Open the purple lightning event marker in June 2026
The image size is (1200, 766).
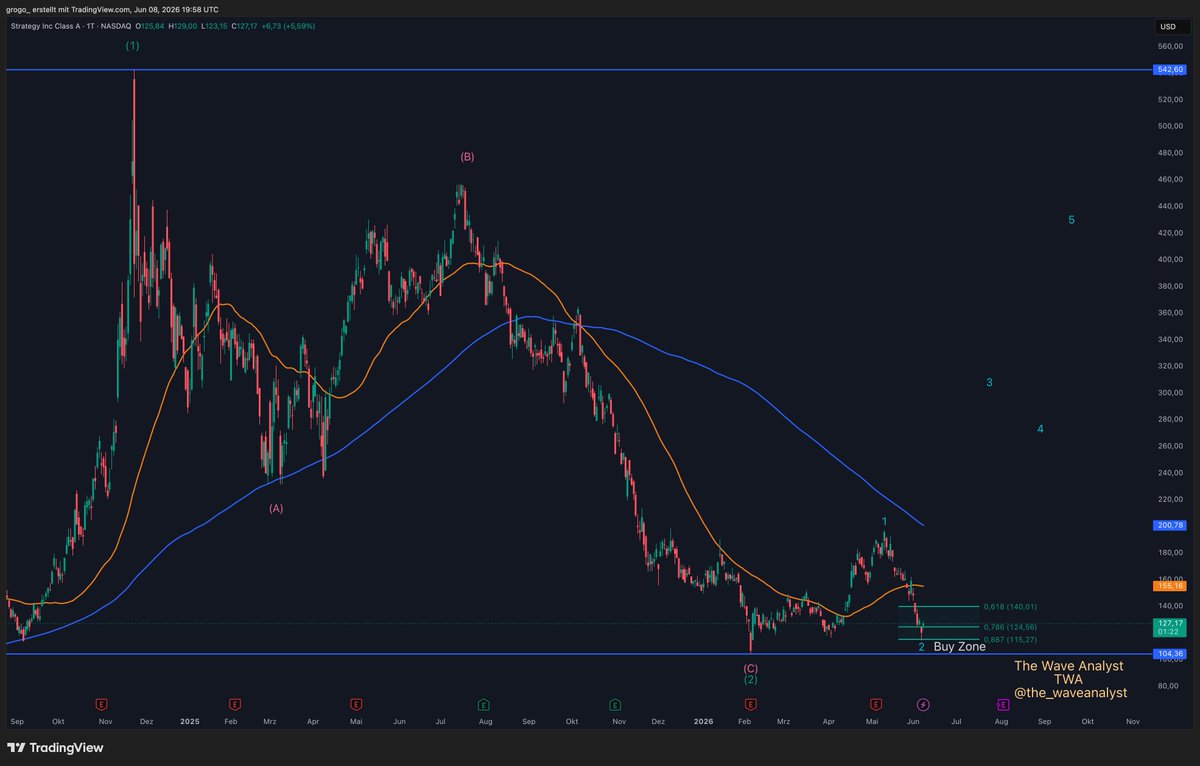923,705
